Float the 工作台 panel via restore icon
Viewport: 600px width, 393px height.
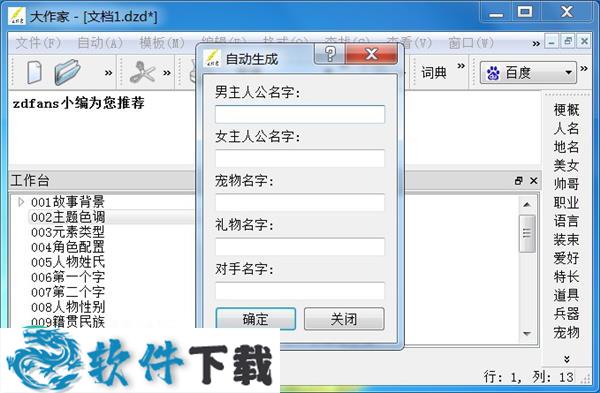[519, 181]
